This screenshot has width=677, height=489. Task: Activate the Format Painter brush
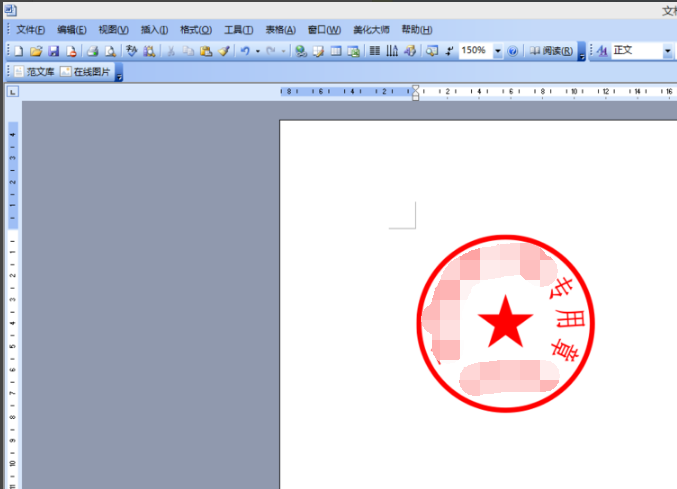pos(224,51)
